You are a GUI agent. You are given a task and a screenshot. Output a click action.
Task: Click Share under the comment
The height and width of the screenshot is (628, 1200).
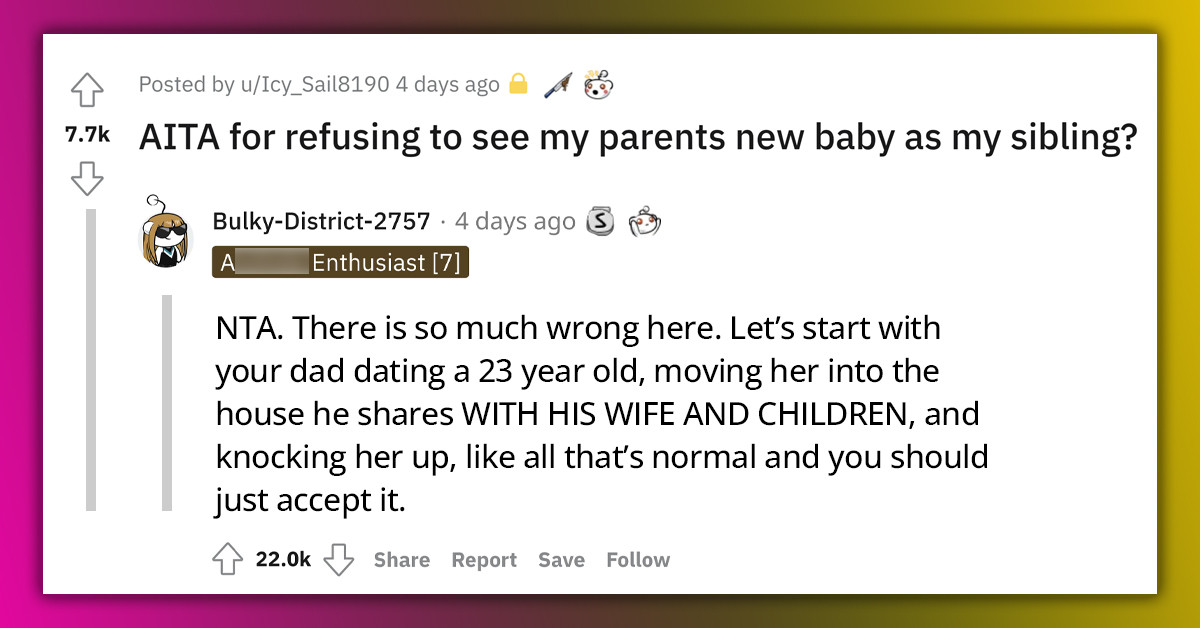401,560
